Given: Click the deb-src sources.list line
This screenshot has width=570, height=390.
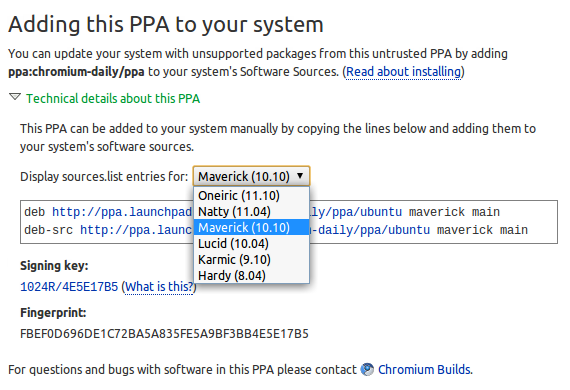Looking at the screenshot, I should [x=276, y=230].
